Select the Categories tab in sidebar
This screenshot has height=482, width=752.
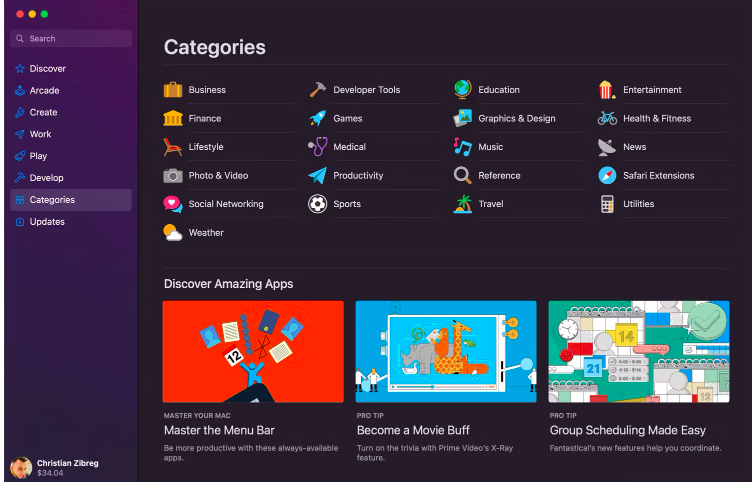[71, 200]
